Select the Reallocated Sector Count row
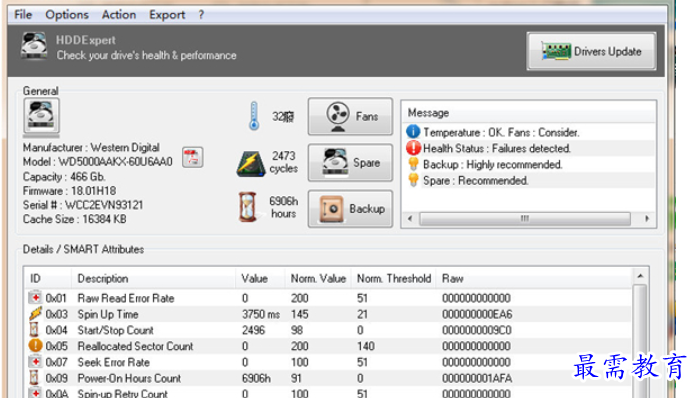The image size is (695, 398). pyautogui.click(x=329, y=346)
